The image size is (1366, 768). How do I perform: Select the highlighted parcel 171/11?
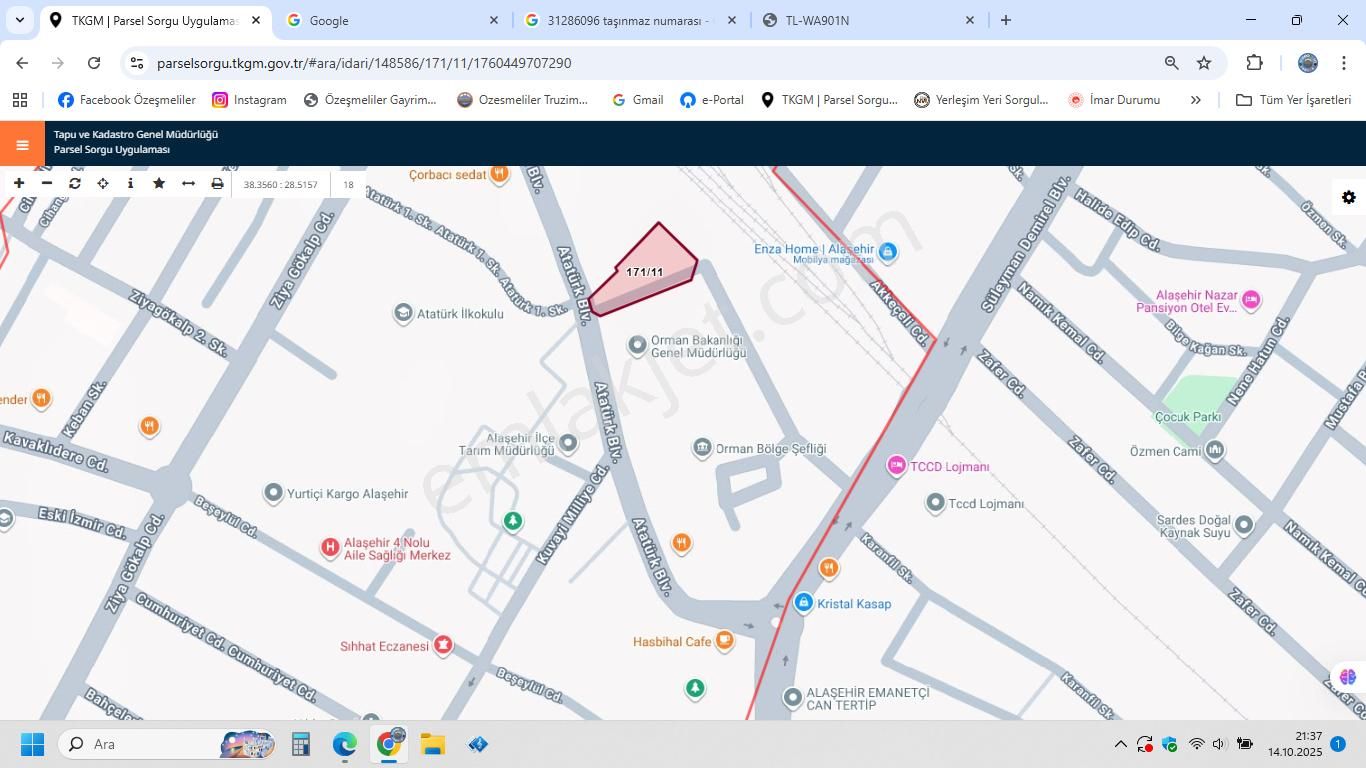point(645,271)
